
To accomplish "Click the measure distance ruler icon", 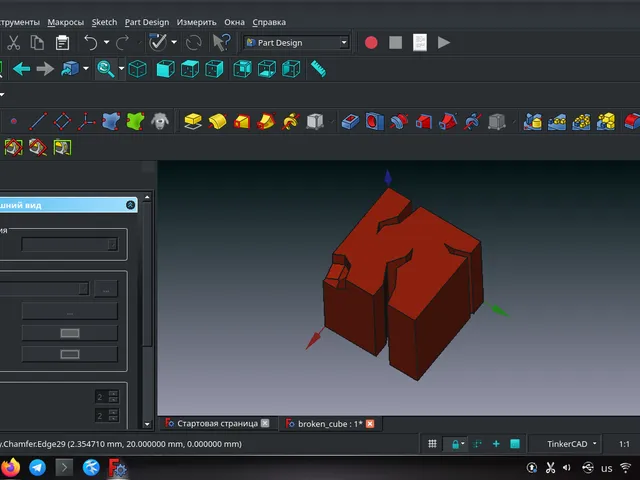I will (318, 69).
